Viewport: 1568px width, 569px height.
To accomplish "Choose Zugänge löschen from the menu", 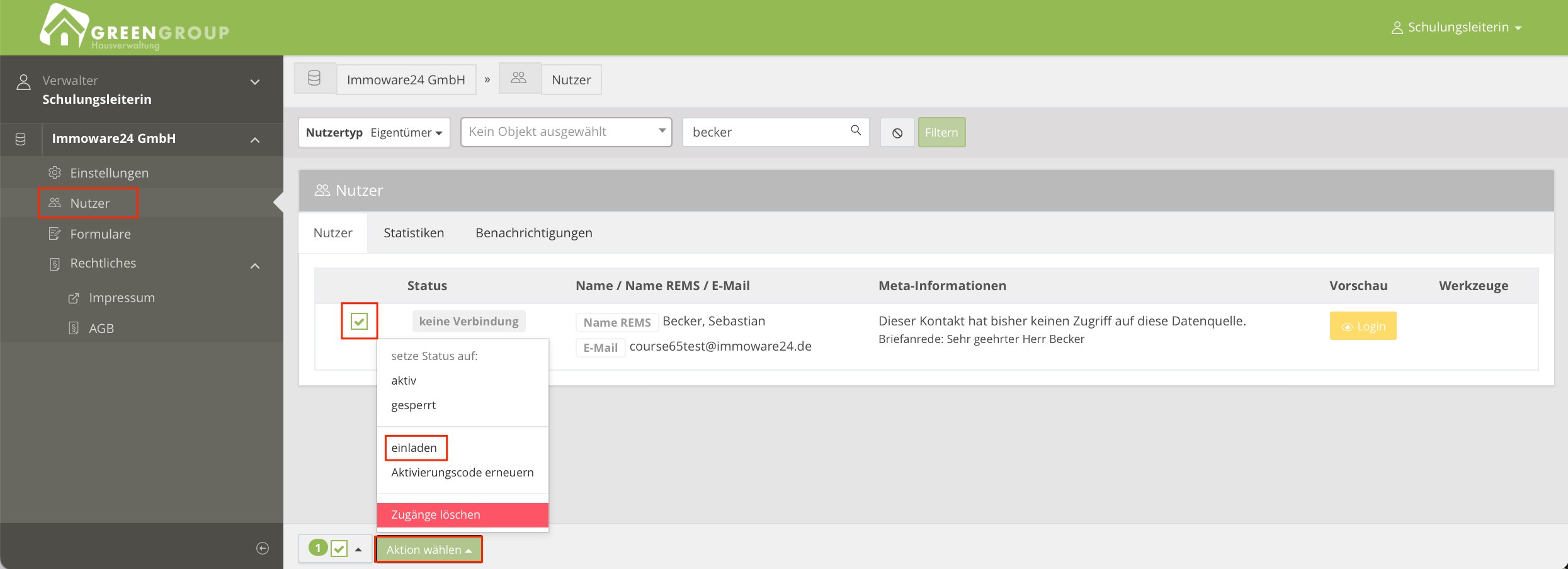I will point(463,515).
